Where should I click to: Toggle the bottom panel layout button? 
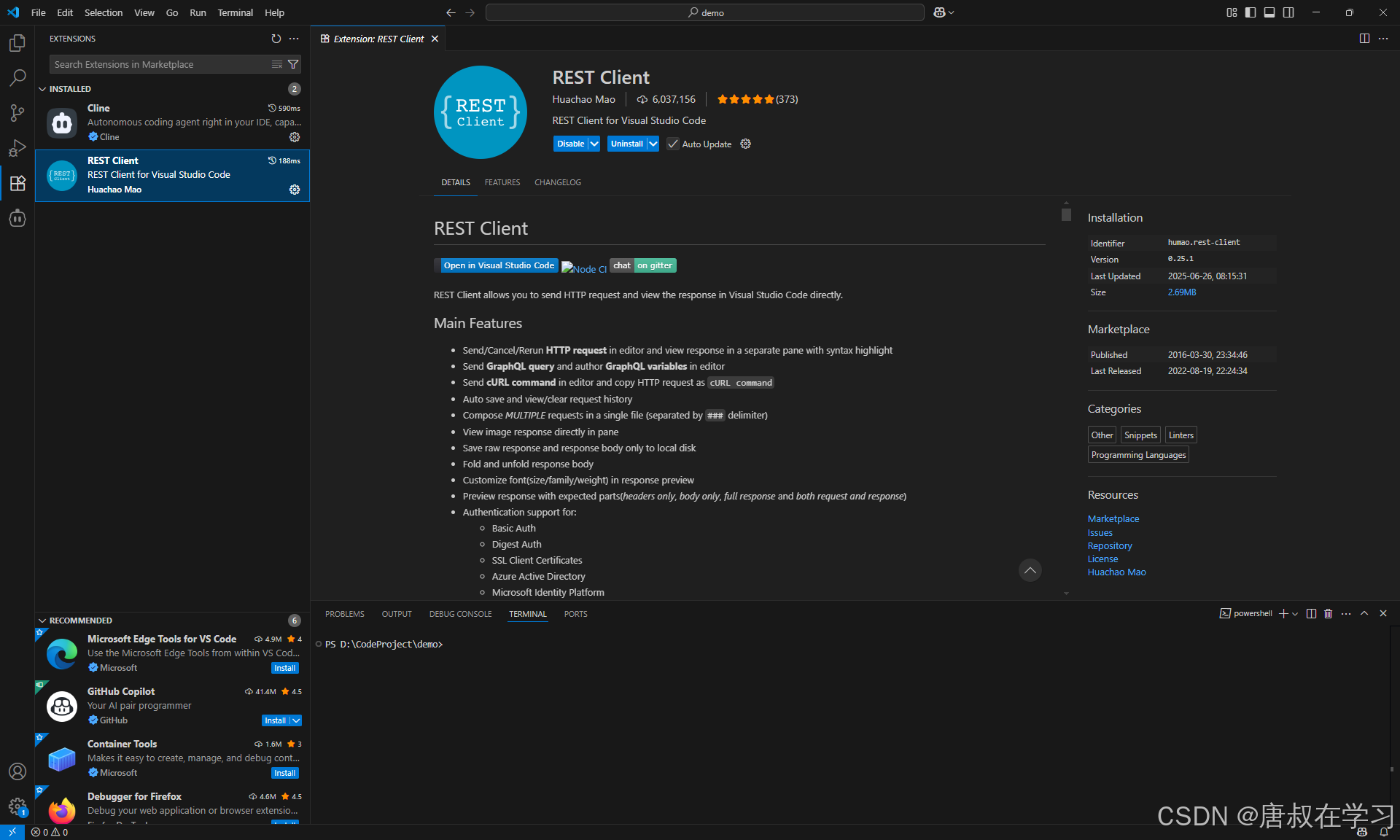[1269, 12]
